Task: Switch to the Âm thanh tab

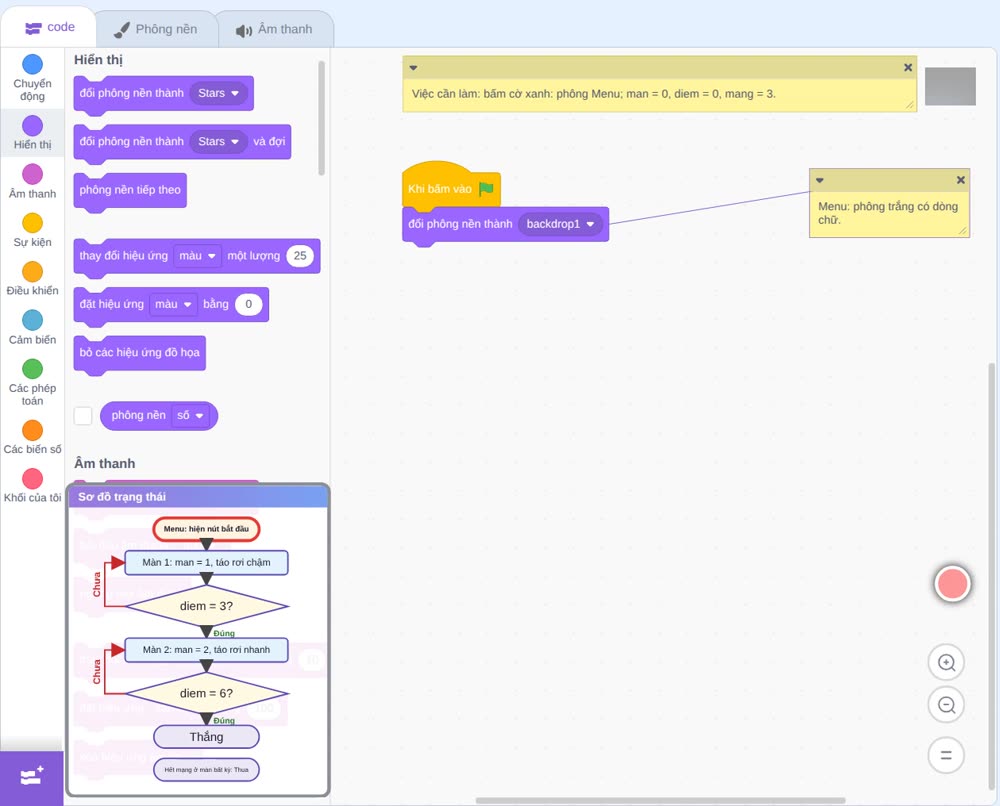Action: click(275, 29)
